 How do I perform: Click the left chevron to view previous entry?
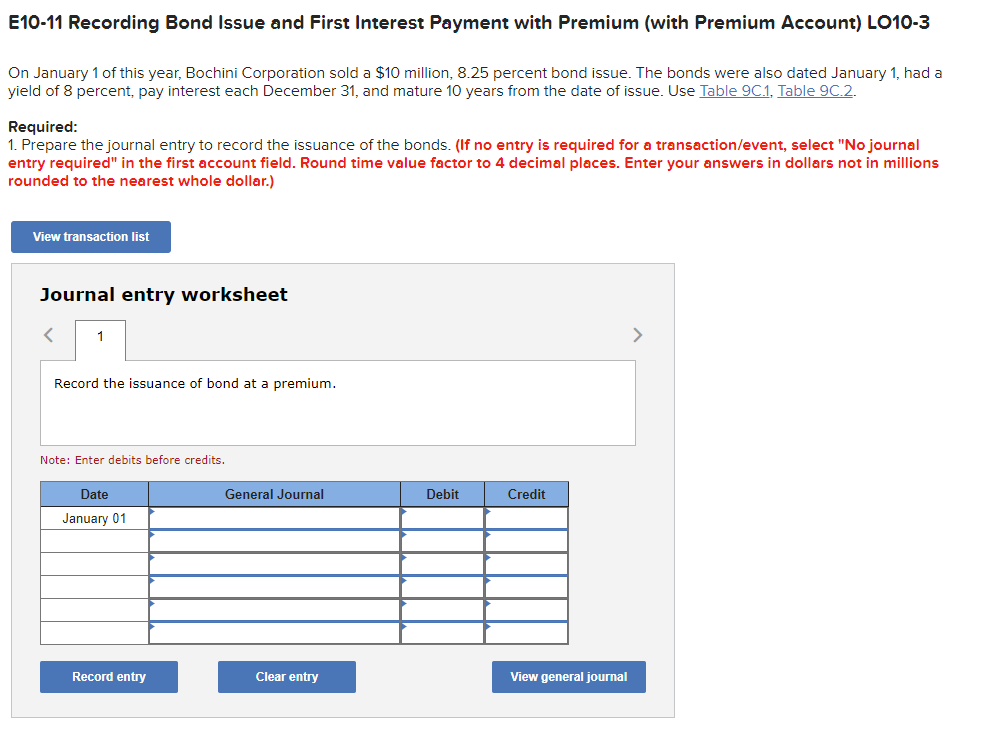click(49, 335)
